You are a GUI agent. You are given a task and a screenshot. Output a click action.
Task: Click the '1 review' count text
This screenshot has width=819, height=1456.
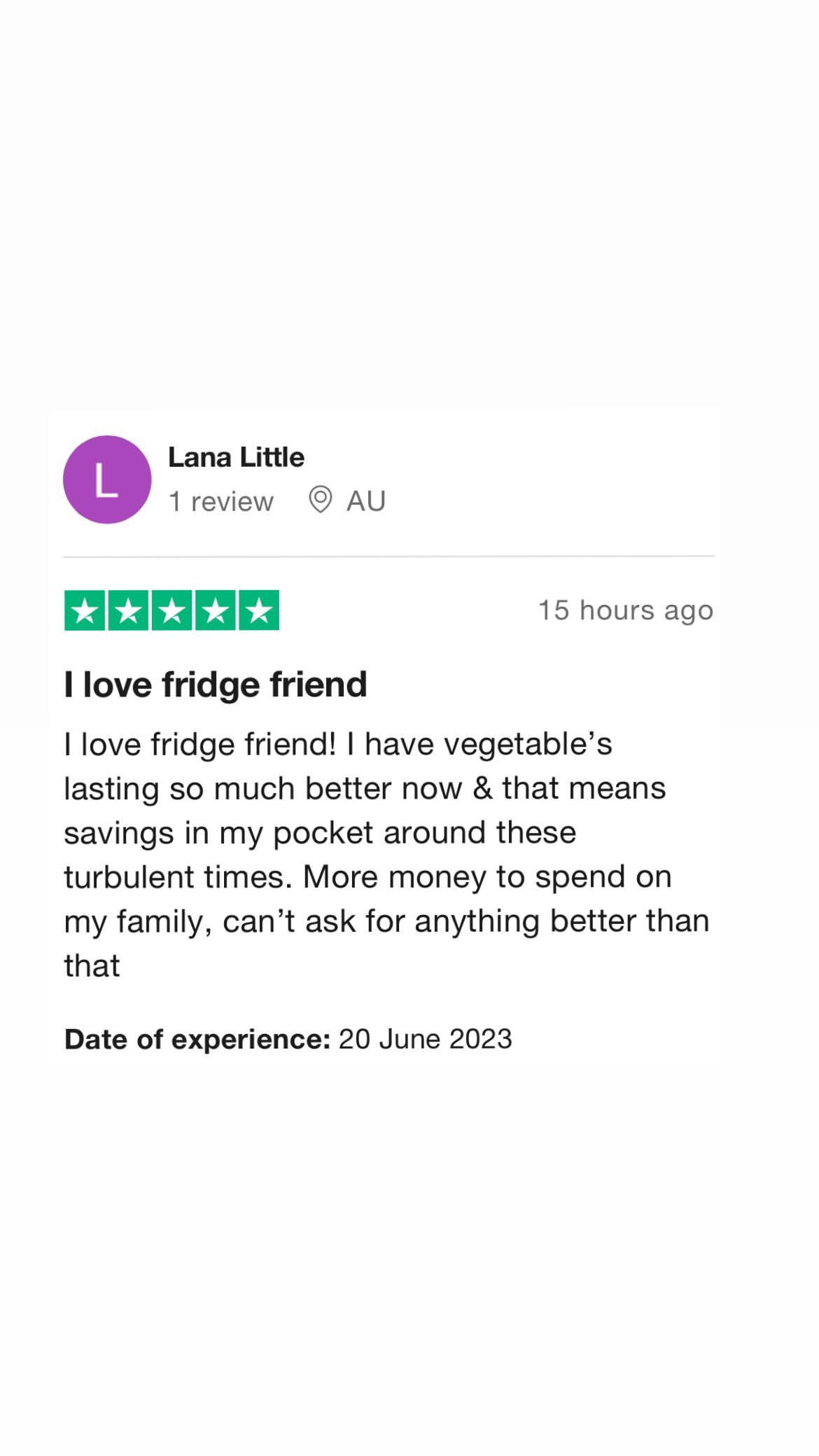click(x=221, y=501)
